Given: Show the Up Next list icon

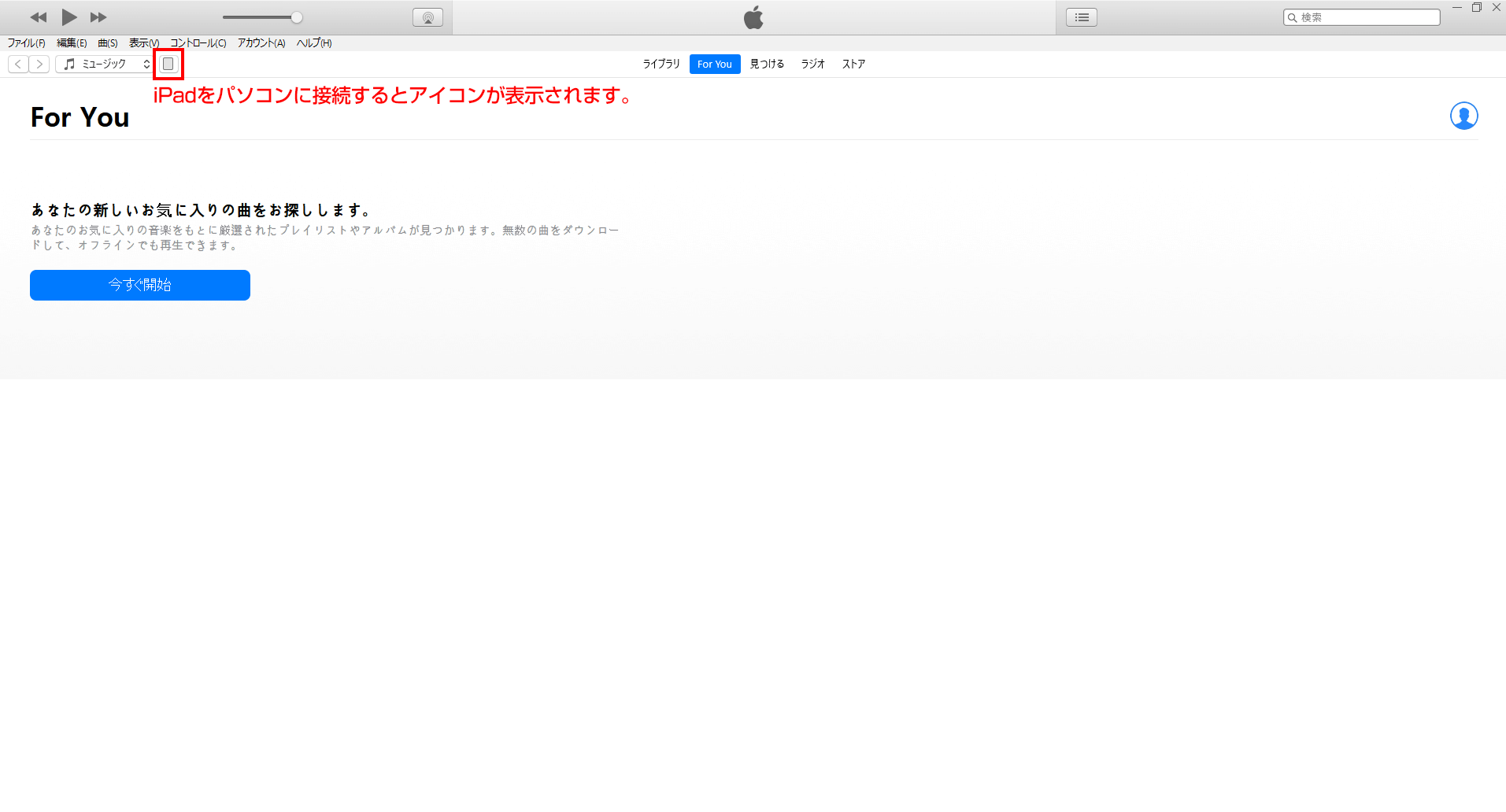Looking at the screenshot, I should pyautogui.click(x=1081, y=17).
